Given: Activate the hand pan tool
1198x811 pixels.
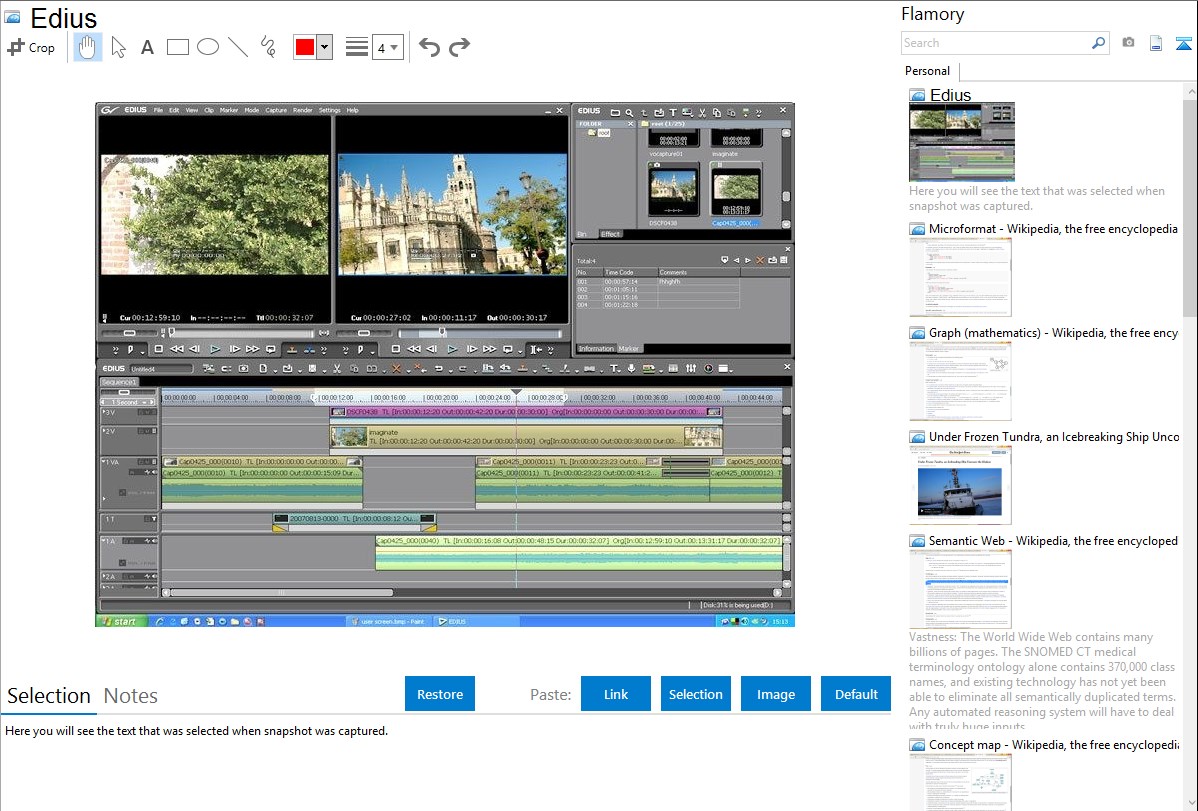Looking at the screenshot, I should (87, 47).
